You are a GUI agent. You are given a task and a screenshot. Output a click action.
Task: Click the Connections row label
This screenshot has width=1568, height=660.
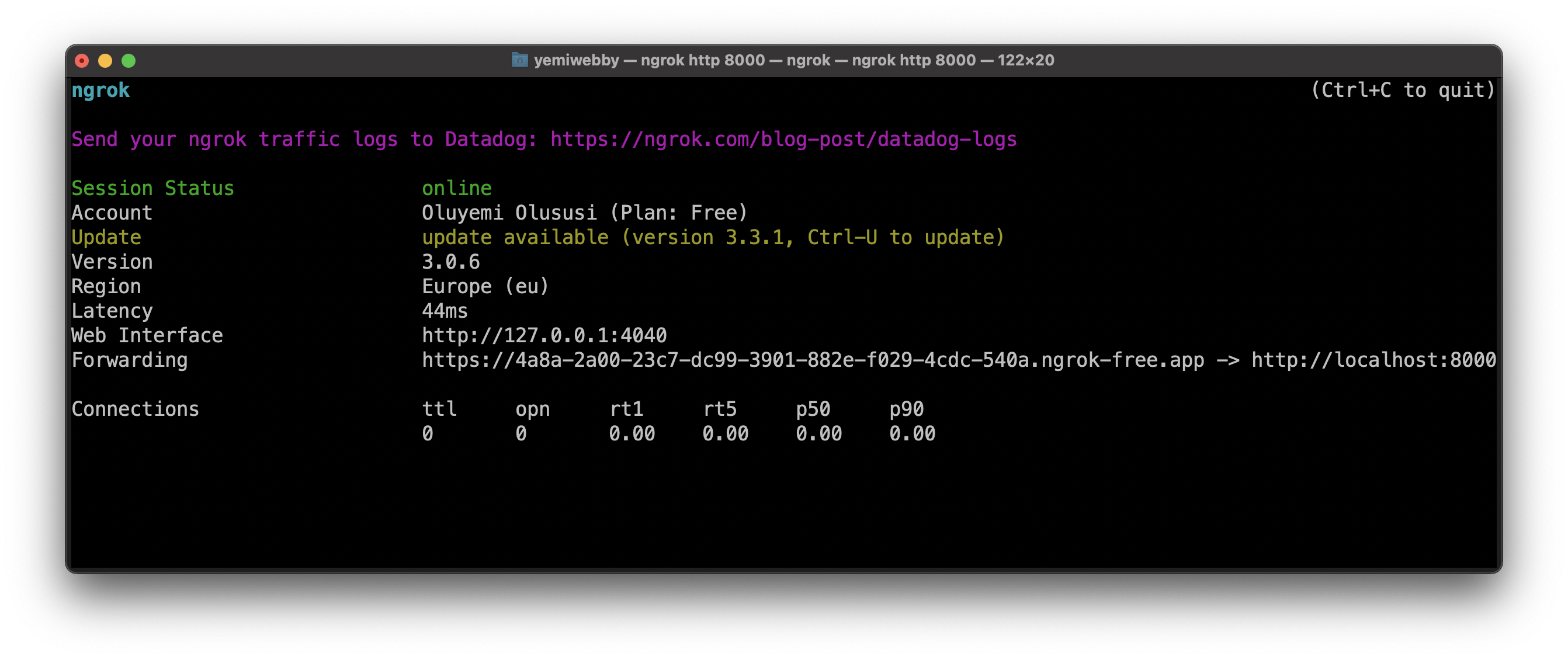click(135, 409)
